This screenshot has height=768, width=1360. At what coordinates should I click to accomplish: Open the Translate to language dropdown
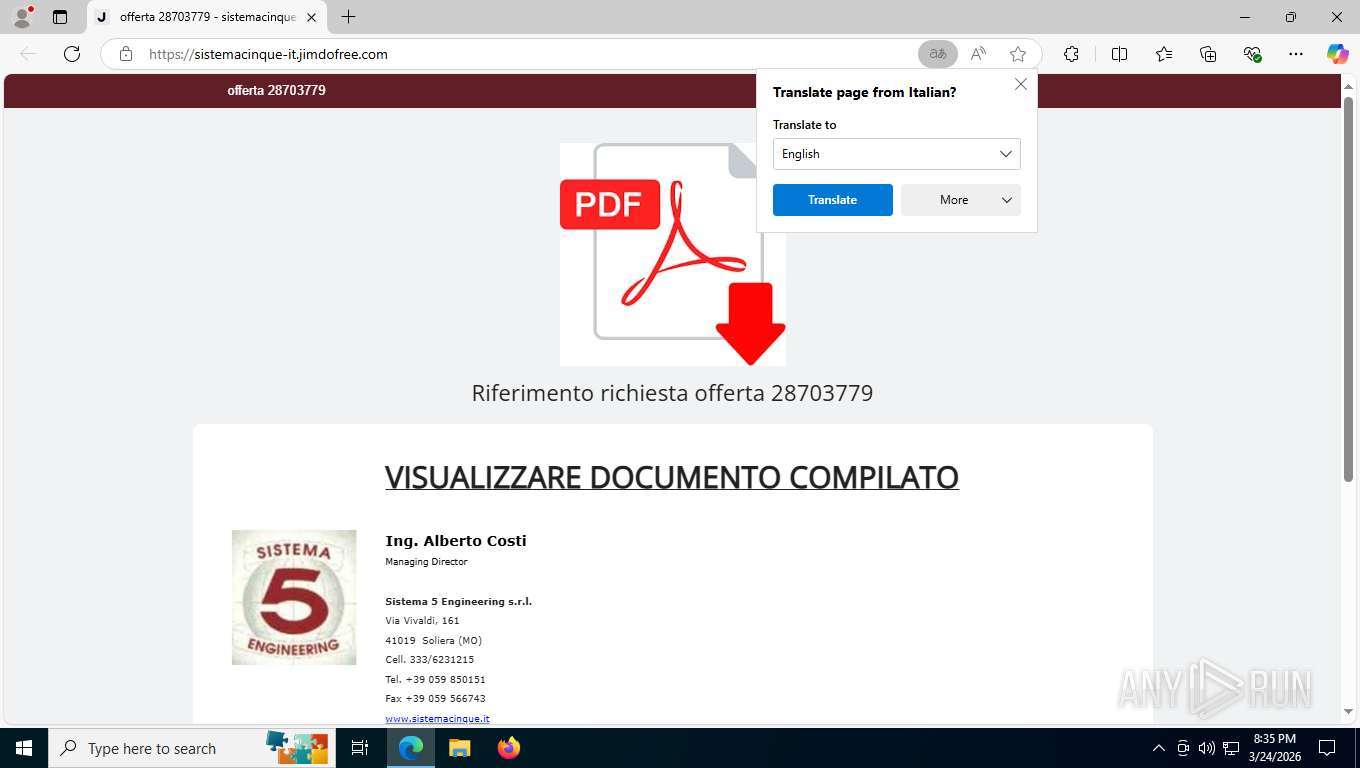[897, 154]
